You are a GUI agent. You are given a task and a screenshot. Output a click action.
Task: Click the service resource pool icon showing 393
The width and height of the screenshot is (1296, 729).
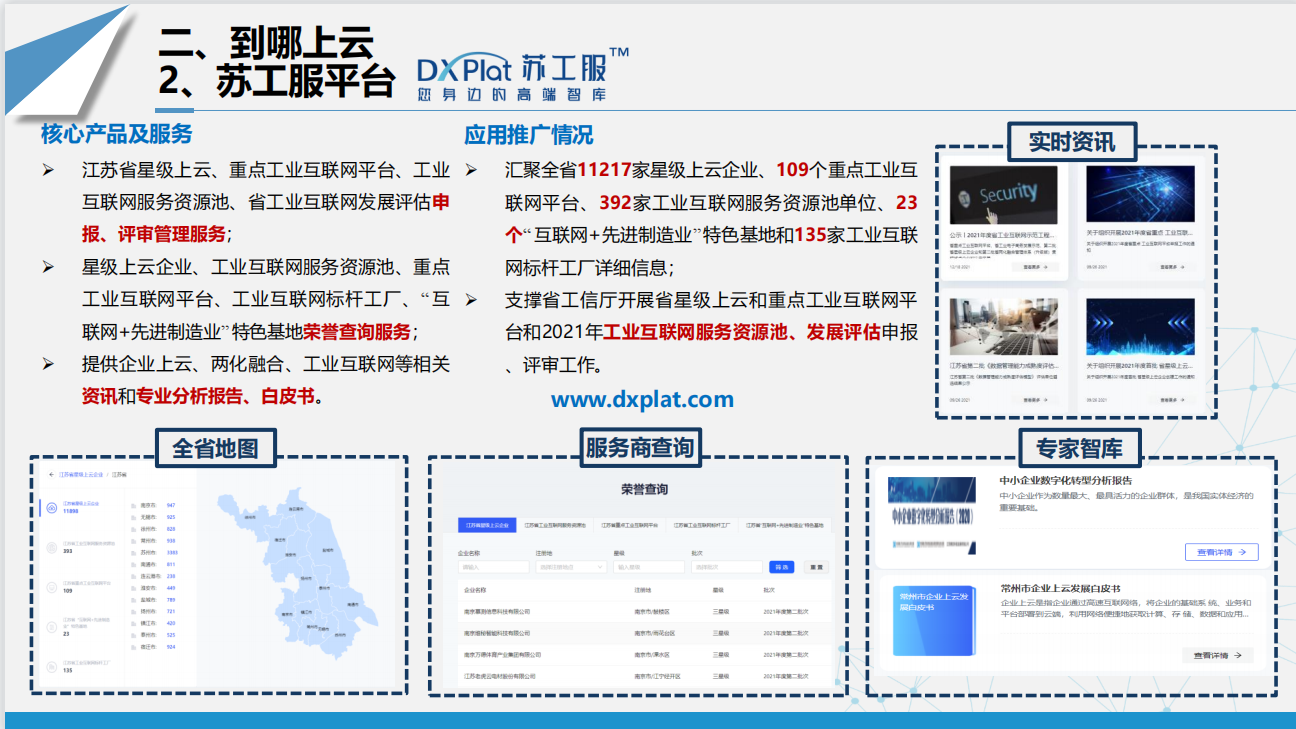[50, 547]
